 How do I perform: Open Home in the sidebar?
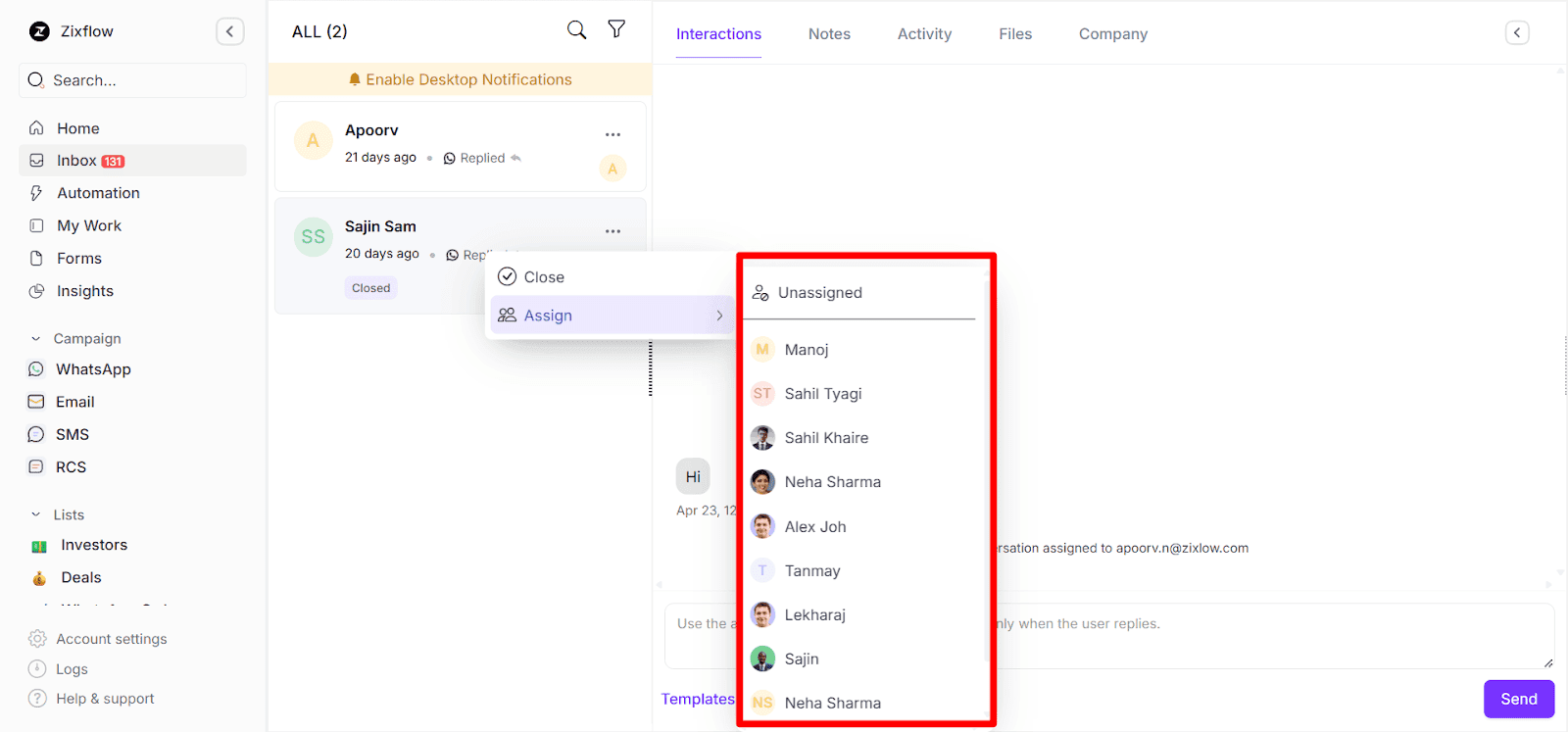point(132,128)
